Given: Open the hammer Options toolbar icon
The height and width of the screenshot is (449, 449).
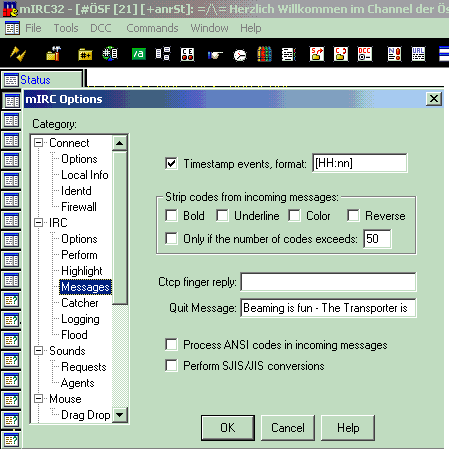Looking at the screenshot, I should click(x=53, y=54).
